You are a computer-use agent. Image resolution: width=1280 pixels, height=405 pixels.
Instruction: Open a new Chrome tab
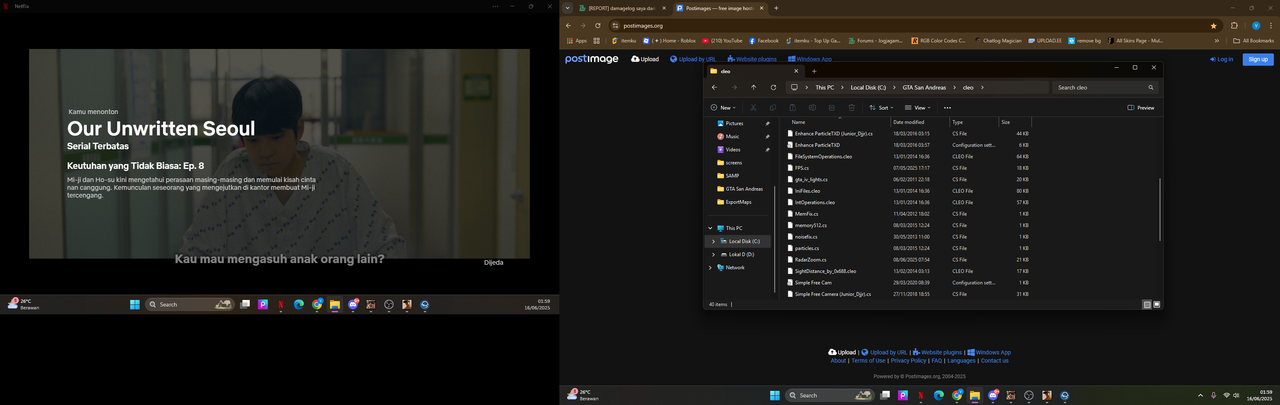point(776,8)
